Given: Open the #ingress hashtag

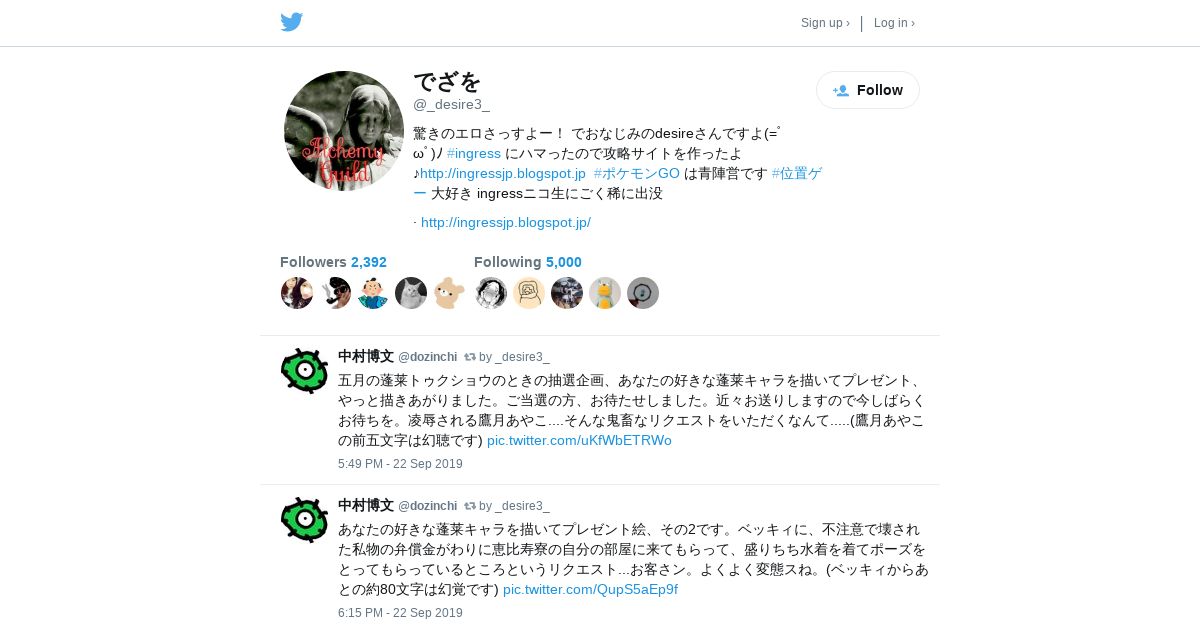Looking at the screenshot, I should (474, 153).
